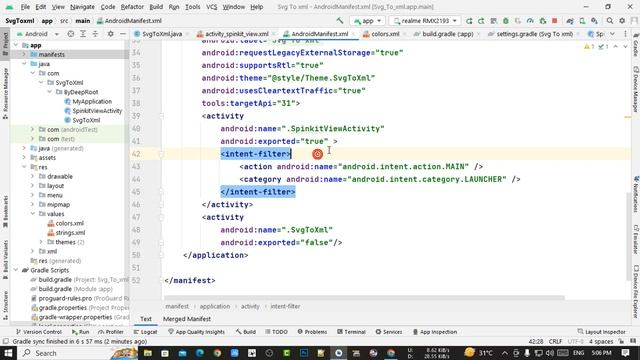
Task: Click the Sync Project with Gradle icon
Action: [x=570, y=21]
